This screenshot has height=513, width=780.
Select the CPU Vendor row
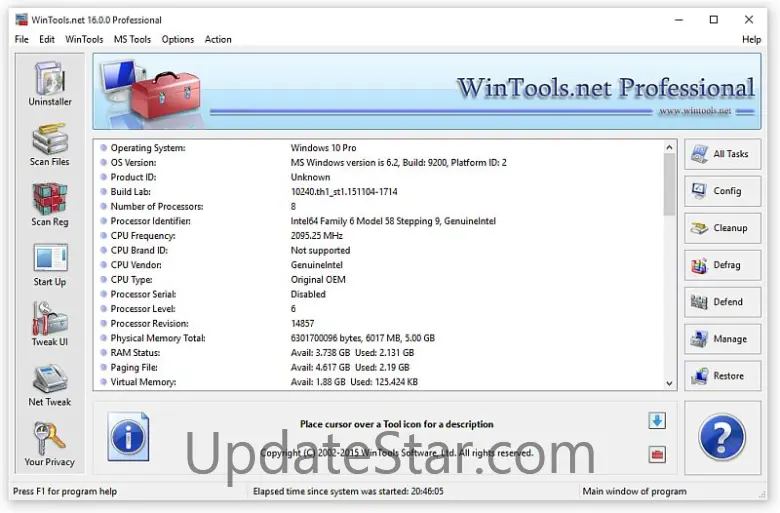point(381,265)
